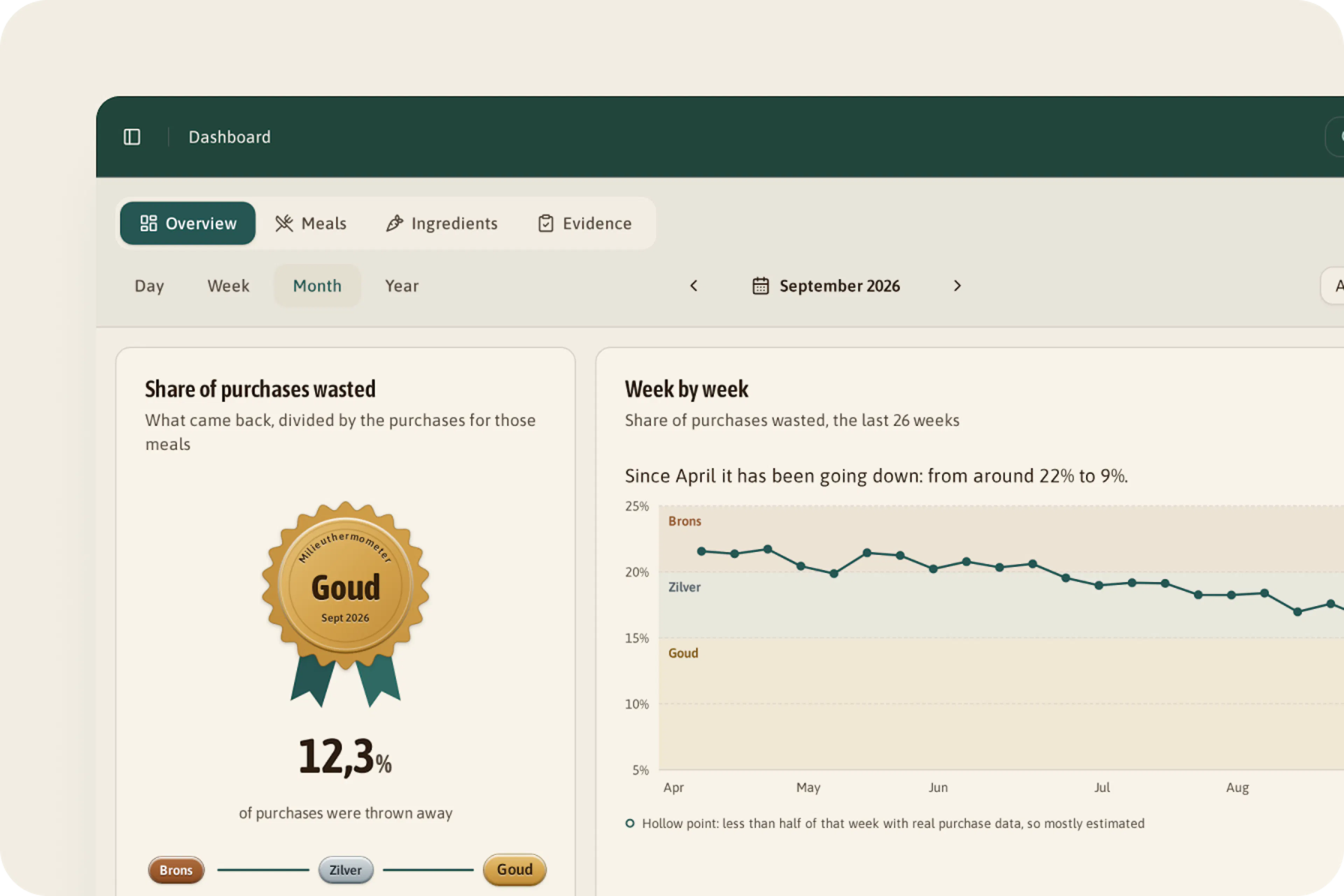Image resolution: width=1344 pixels, height=896 pixels.
Task: Click the Zilver level badge
Action: (x=346, y=870)
